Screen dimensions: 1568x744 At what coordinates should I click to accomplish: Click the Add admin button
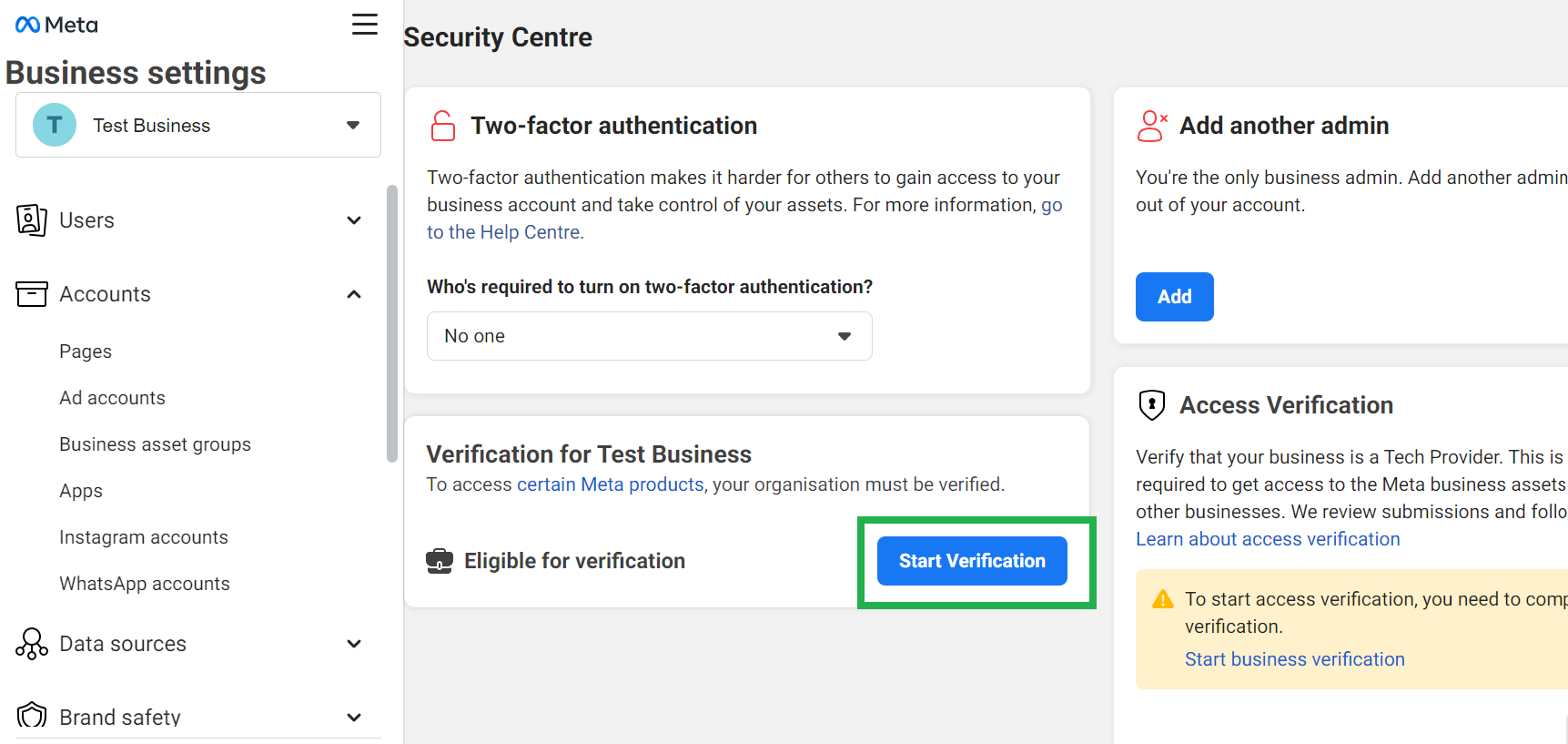pos(1174,297)
